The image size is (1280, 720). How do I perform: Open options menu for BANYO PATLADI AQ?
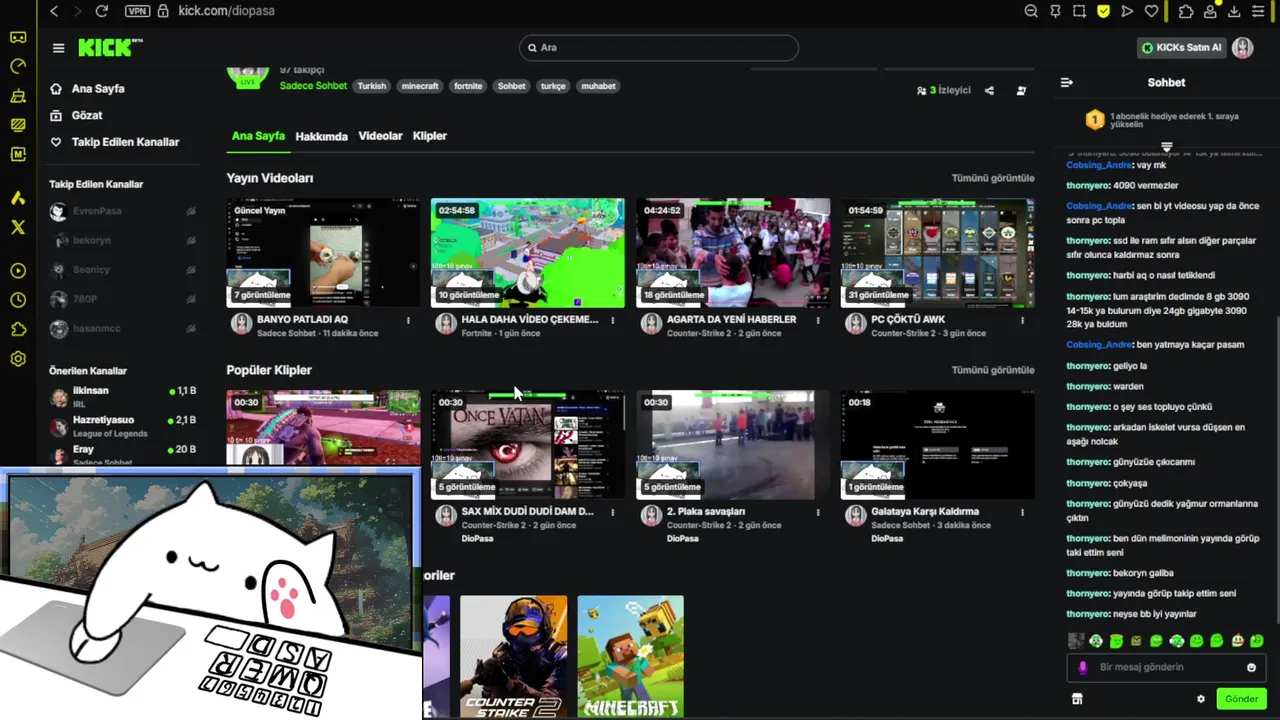pos(408,321)
